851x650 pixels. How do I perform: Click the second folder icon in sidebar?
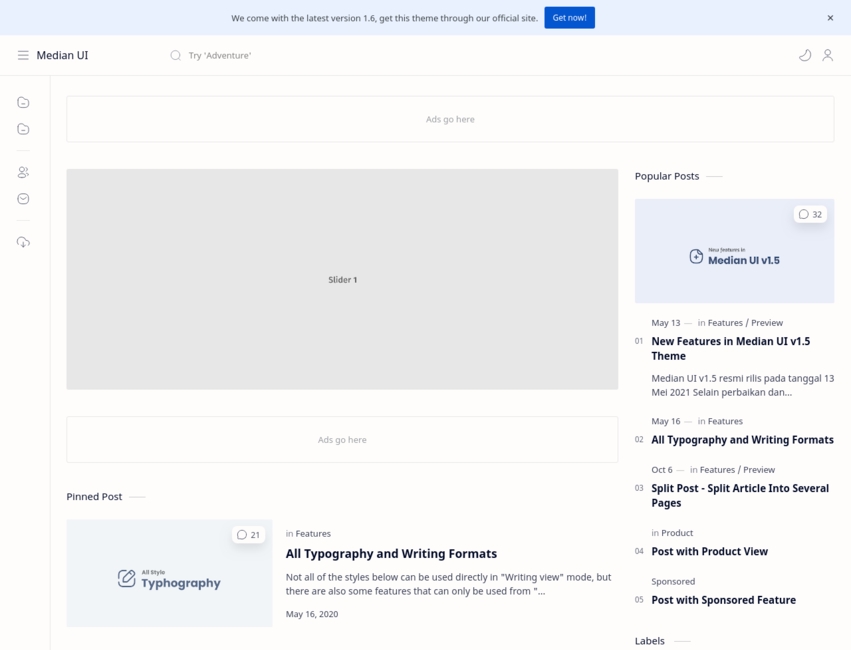point(23,129)
